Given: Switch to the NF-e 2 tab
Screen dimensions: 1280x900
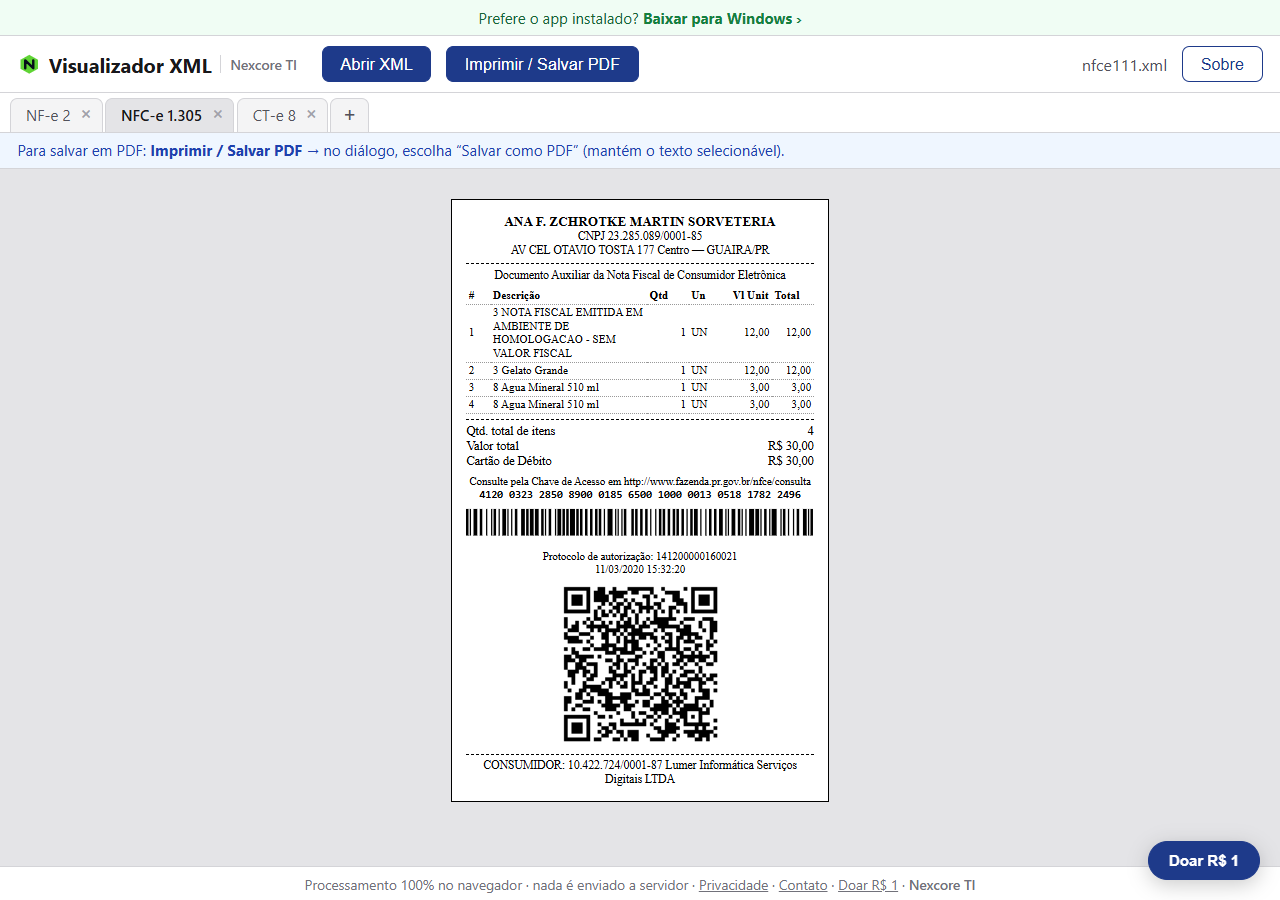Looking at the screenshot, I should coord(48,115).
